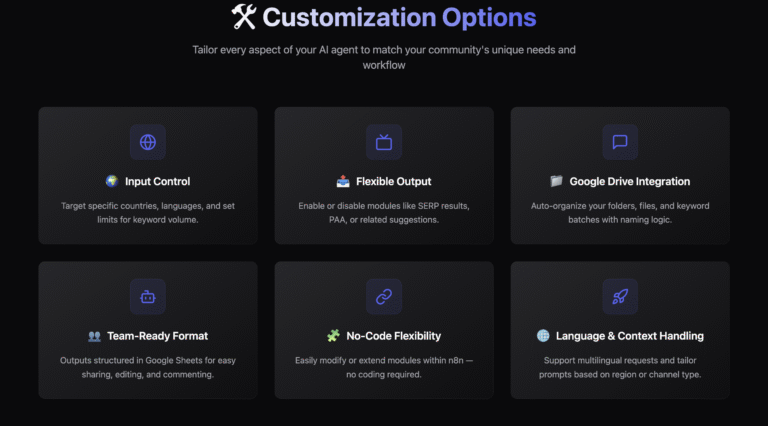Click the Team-Ready Format title
This screenshot has width=768, height=426.
[x=157, y=336]
